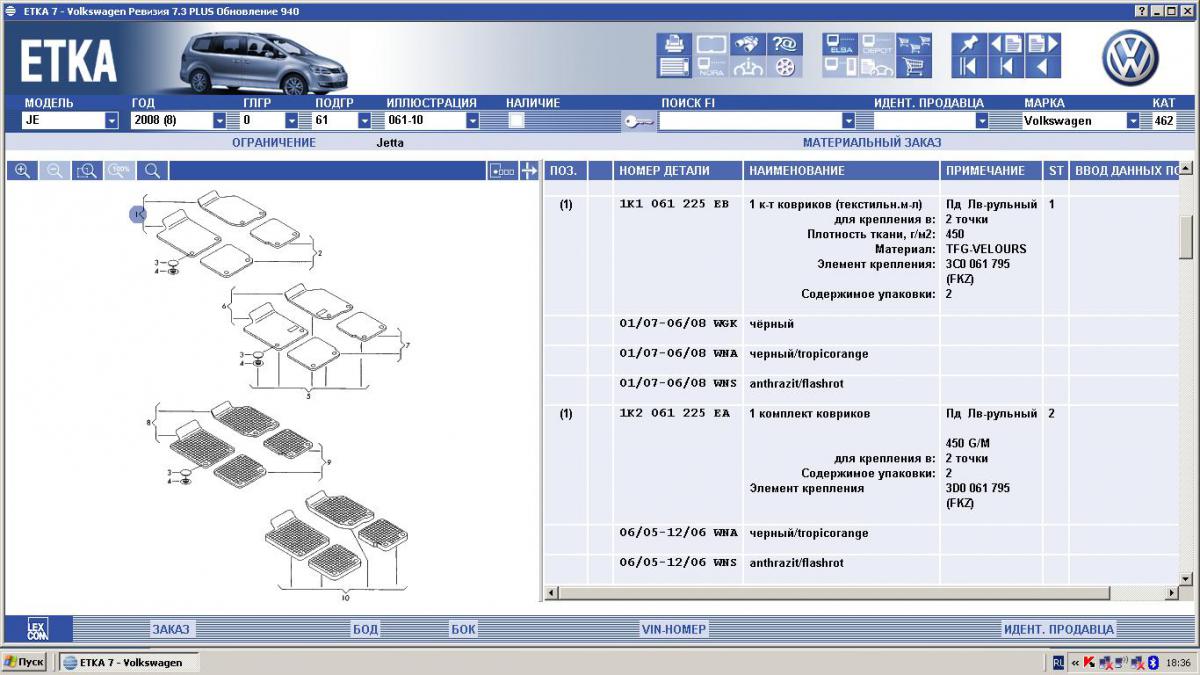Click the binoculars search icon
Viewport: 1200px width, 675px height.
point(747,44)
